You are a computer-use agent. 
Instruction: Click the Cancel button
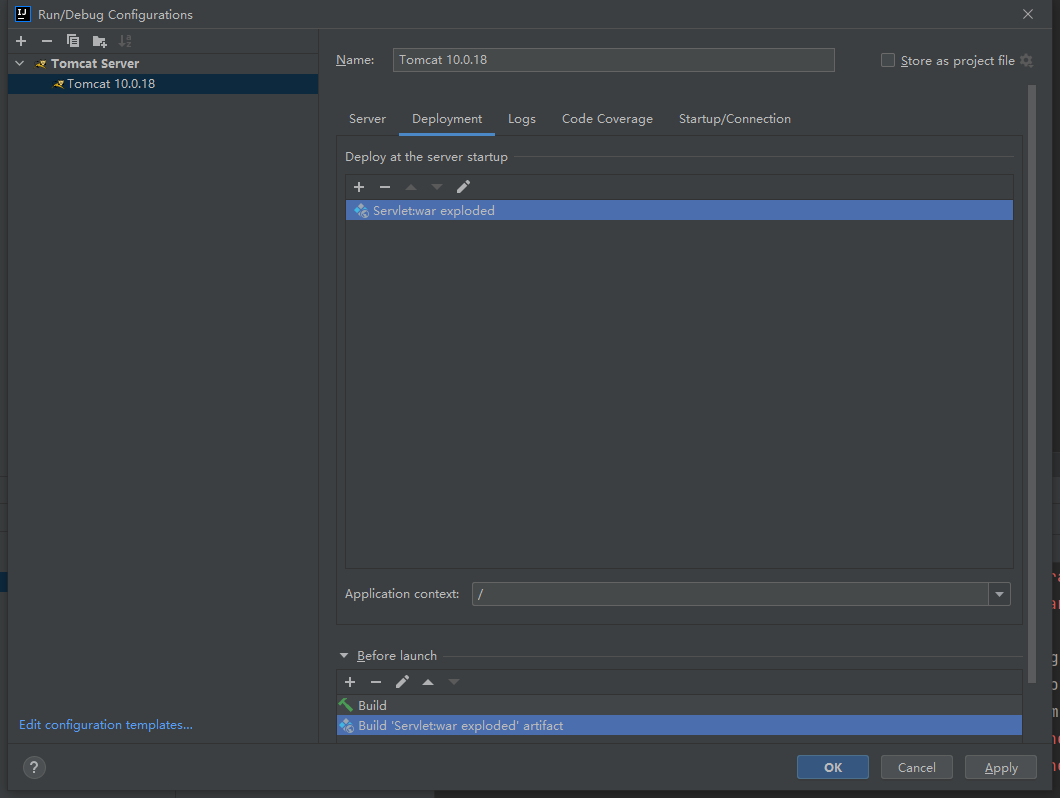(916, 767)
